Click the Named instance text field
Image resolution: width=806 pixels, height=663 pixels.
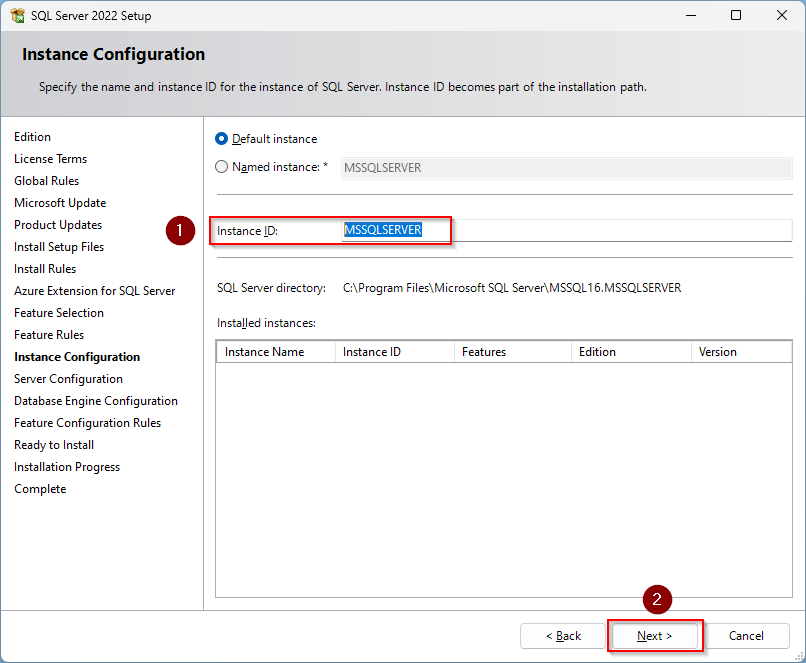566,168
